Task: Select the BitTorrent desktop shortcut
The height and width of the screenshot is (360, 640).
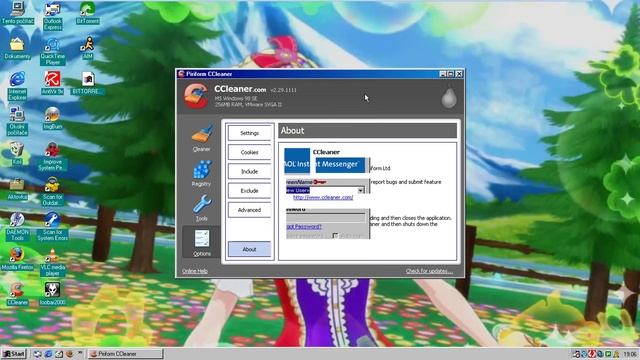Action: click(x=87, y=13)
